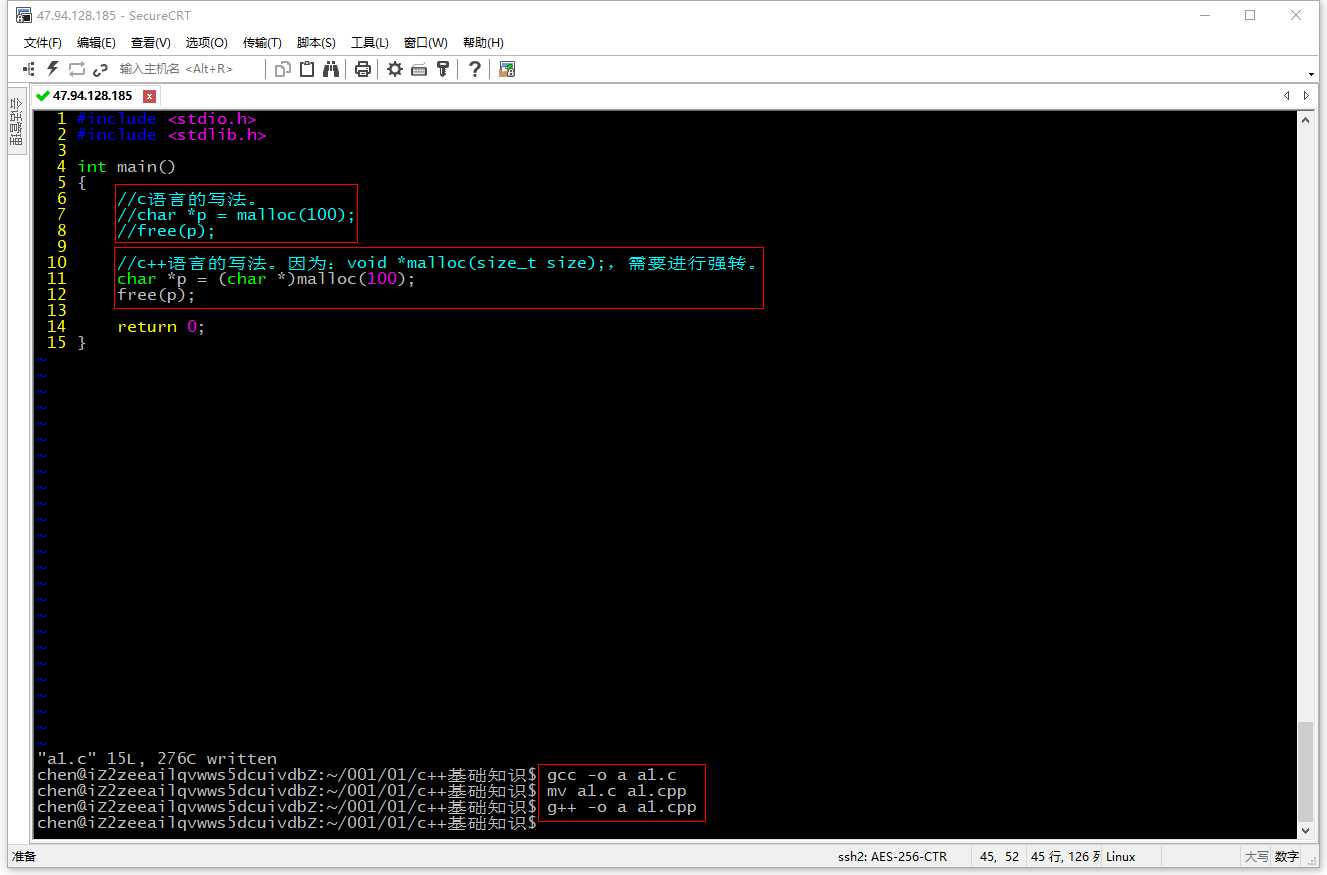Click the Disconnect chain-link icon
Screen dimensions: 1327x875
click(100, 69)
